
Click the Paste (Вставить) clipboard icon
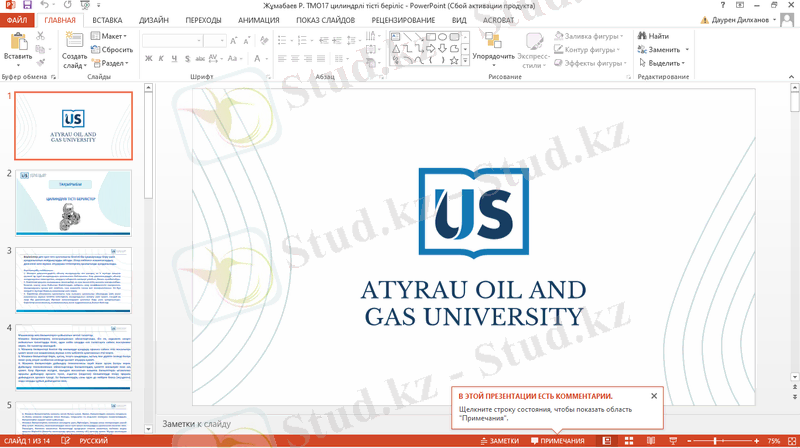(x=18, y=42)
